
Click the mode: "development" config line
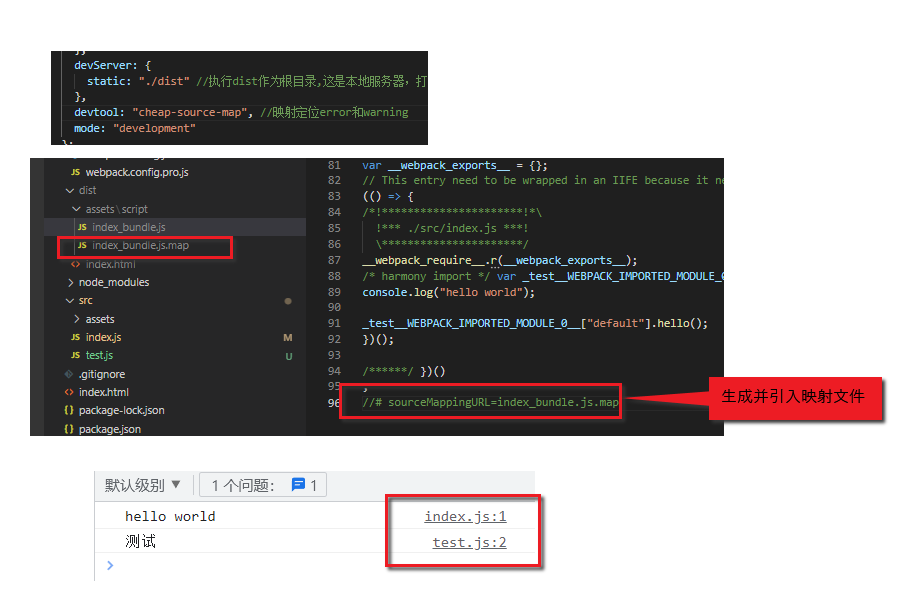pyautogui.click(x=135, y=128)
